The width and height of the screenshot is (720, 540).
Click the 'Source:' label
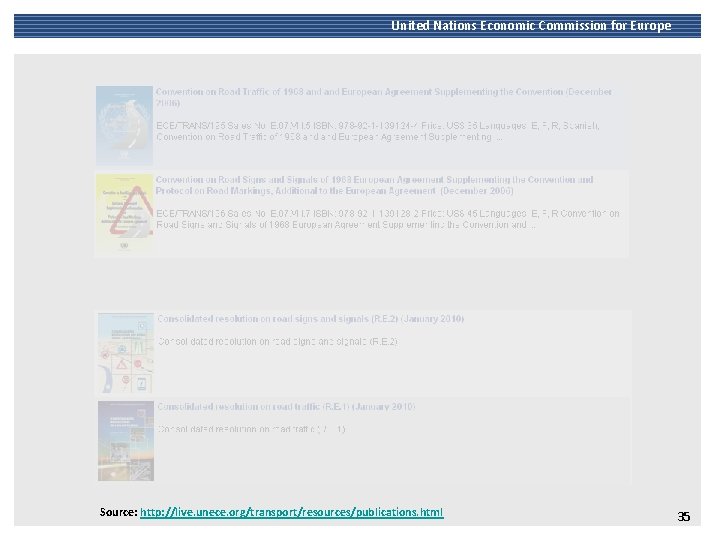118,512
